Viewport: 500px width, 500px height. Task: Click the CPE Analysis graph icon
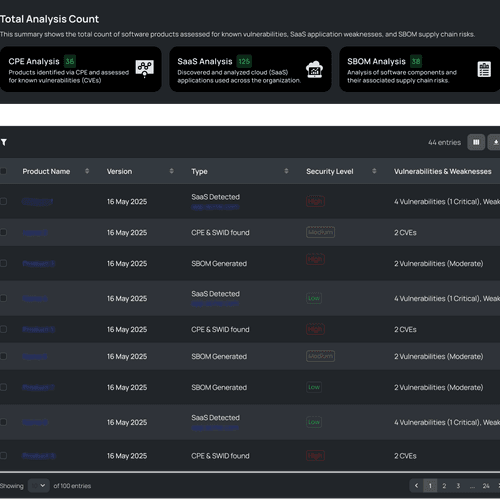[x=144, y=69]
